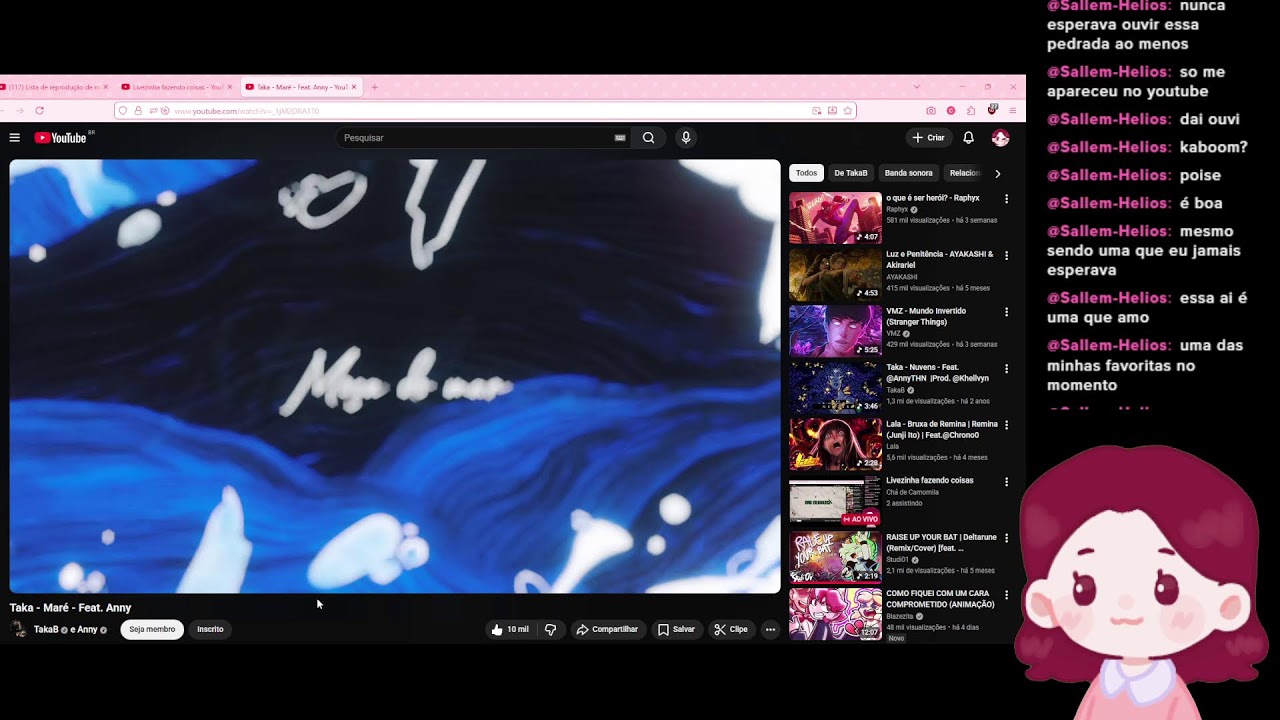
Task: Open the Anny channel link
Action: [x=87, y=629]
